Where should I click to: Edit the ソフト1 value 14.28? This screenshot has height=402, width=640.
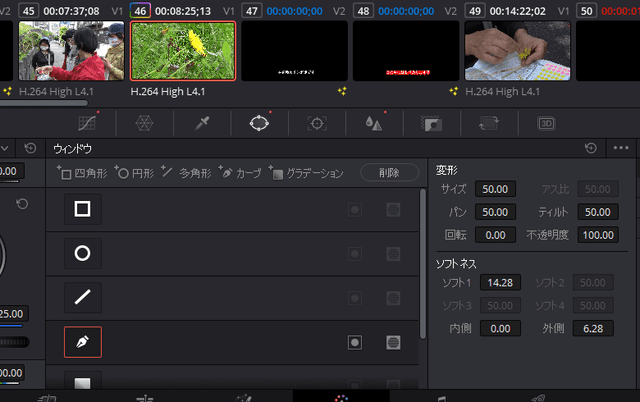pyautogui.click(x=500, y=282)
